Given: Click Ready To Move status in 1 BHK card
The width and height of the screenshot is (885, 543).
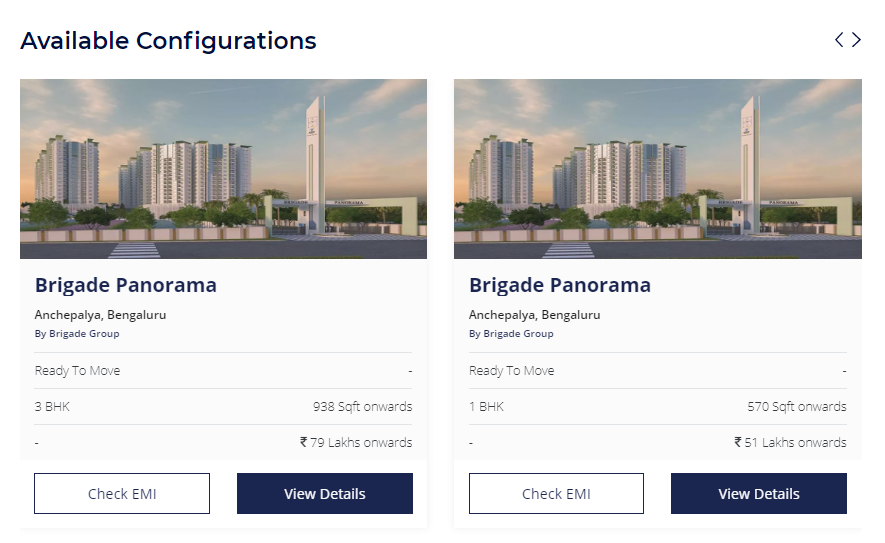Looking at the screenshot, I should [x=511, y=371].
